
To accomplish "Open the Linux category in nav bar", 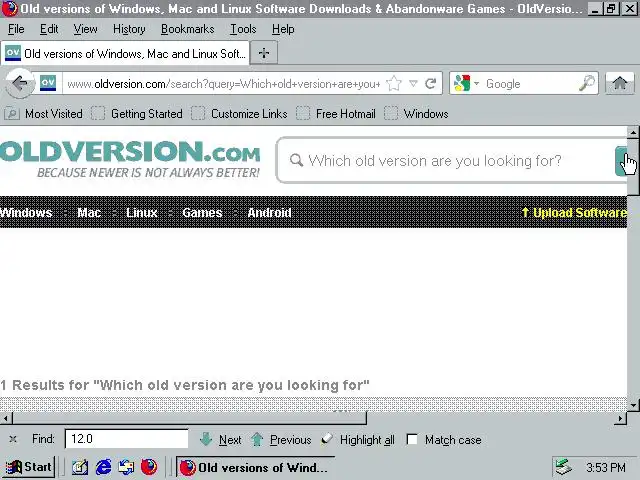I will click(141, 213).
